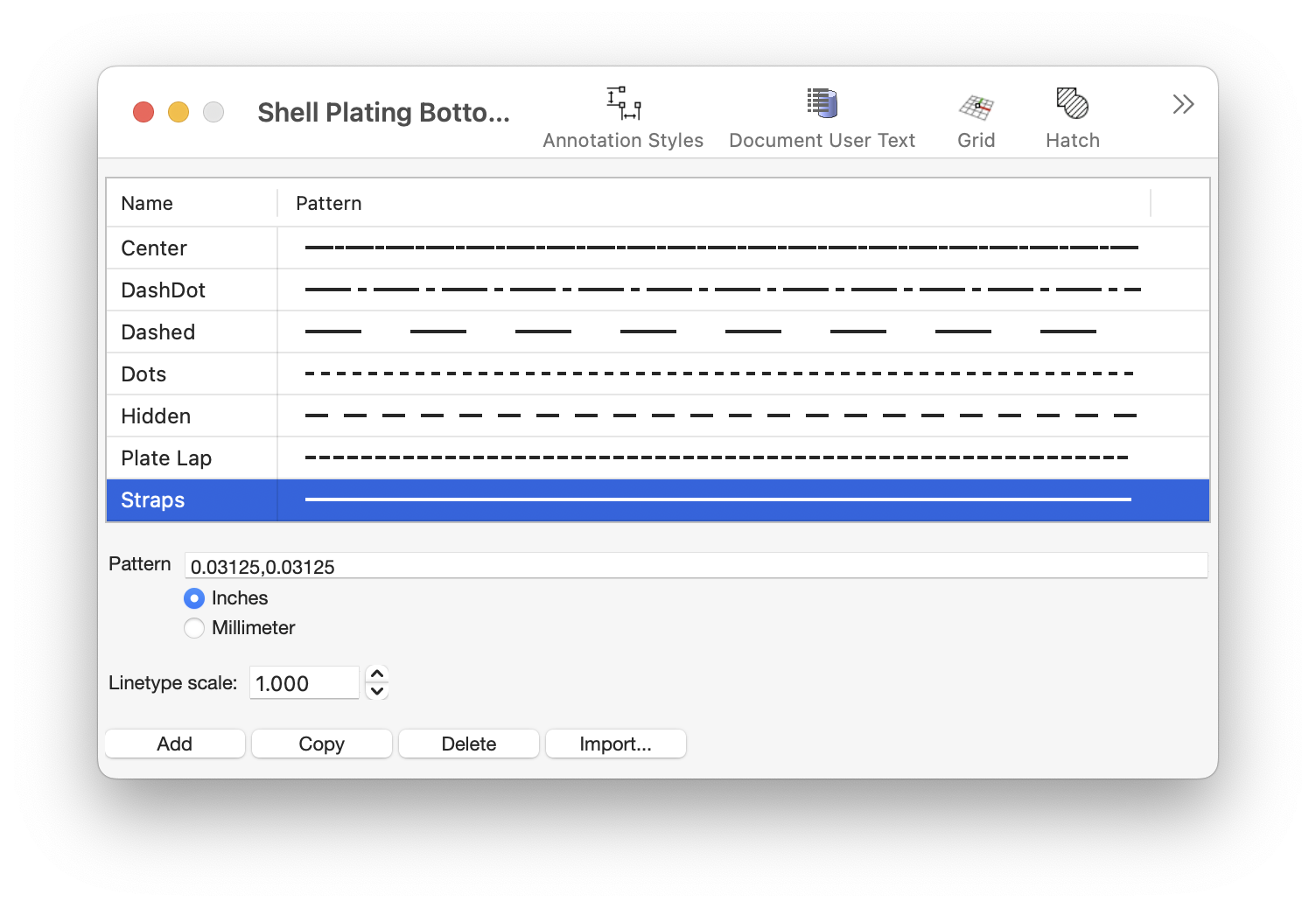Select the Inches radio button
The image size is (1316, 908).
tap(193, 598)
